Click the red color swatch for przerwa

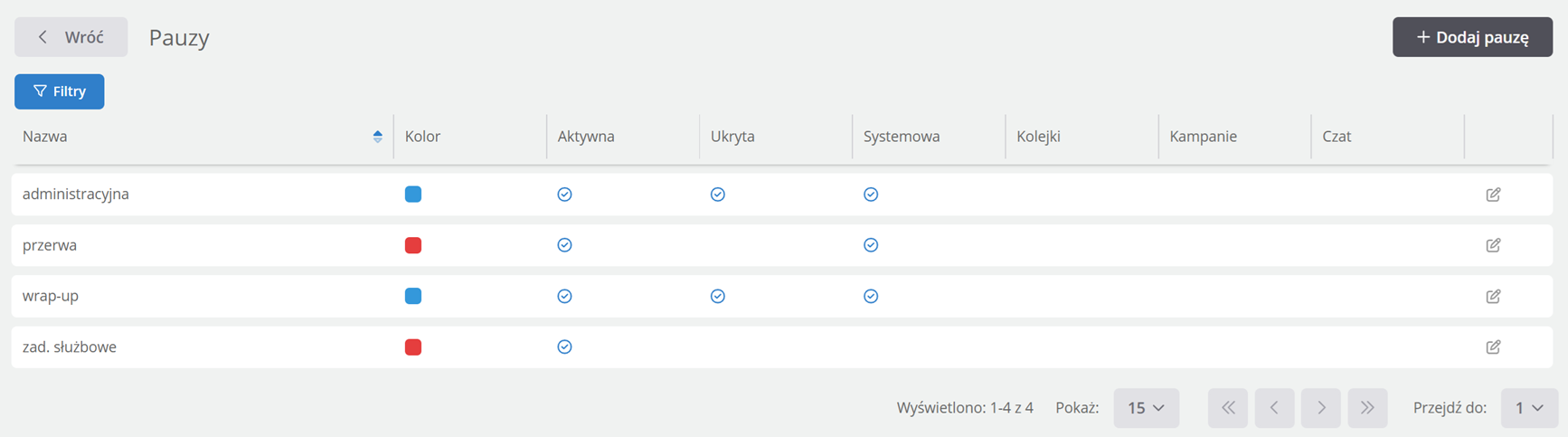tap(413, 245)
